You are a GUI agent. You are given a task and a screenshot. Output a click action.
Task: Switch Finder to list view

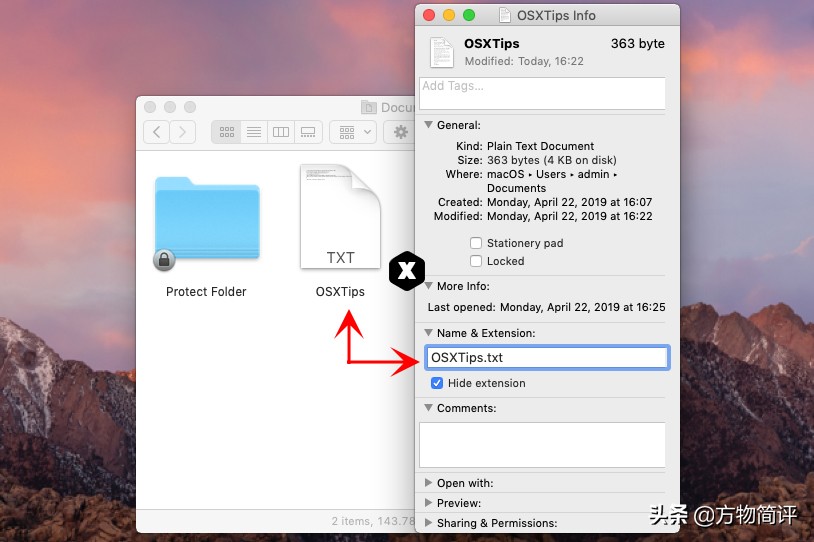coord(254,132)
